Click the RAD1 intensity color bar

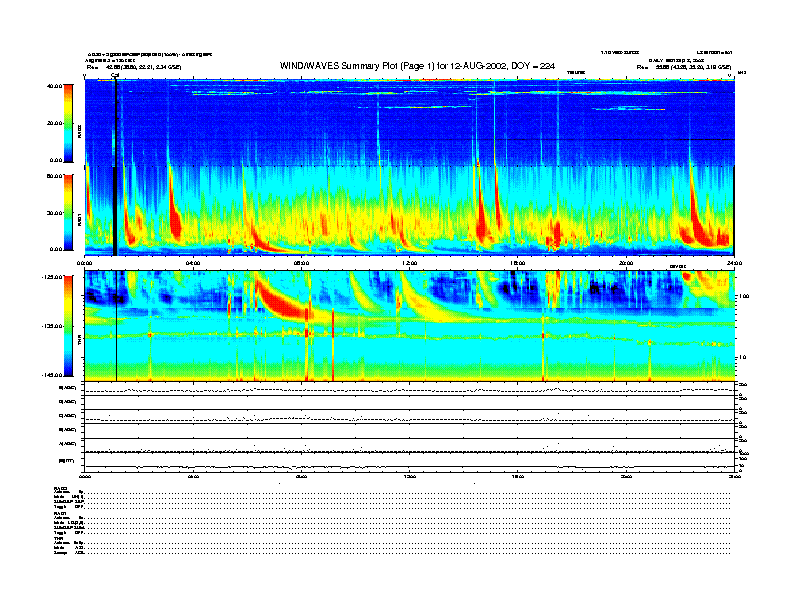68,213
